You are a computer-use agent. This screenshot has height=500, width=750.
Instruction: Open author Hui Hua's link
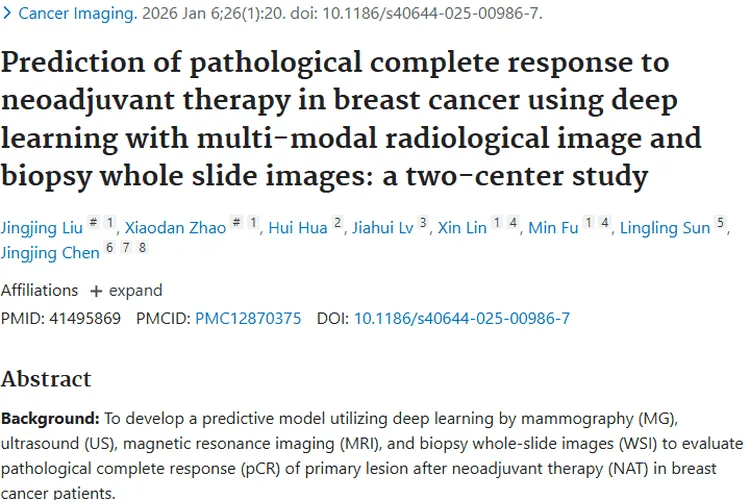pos(298,228)
